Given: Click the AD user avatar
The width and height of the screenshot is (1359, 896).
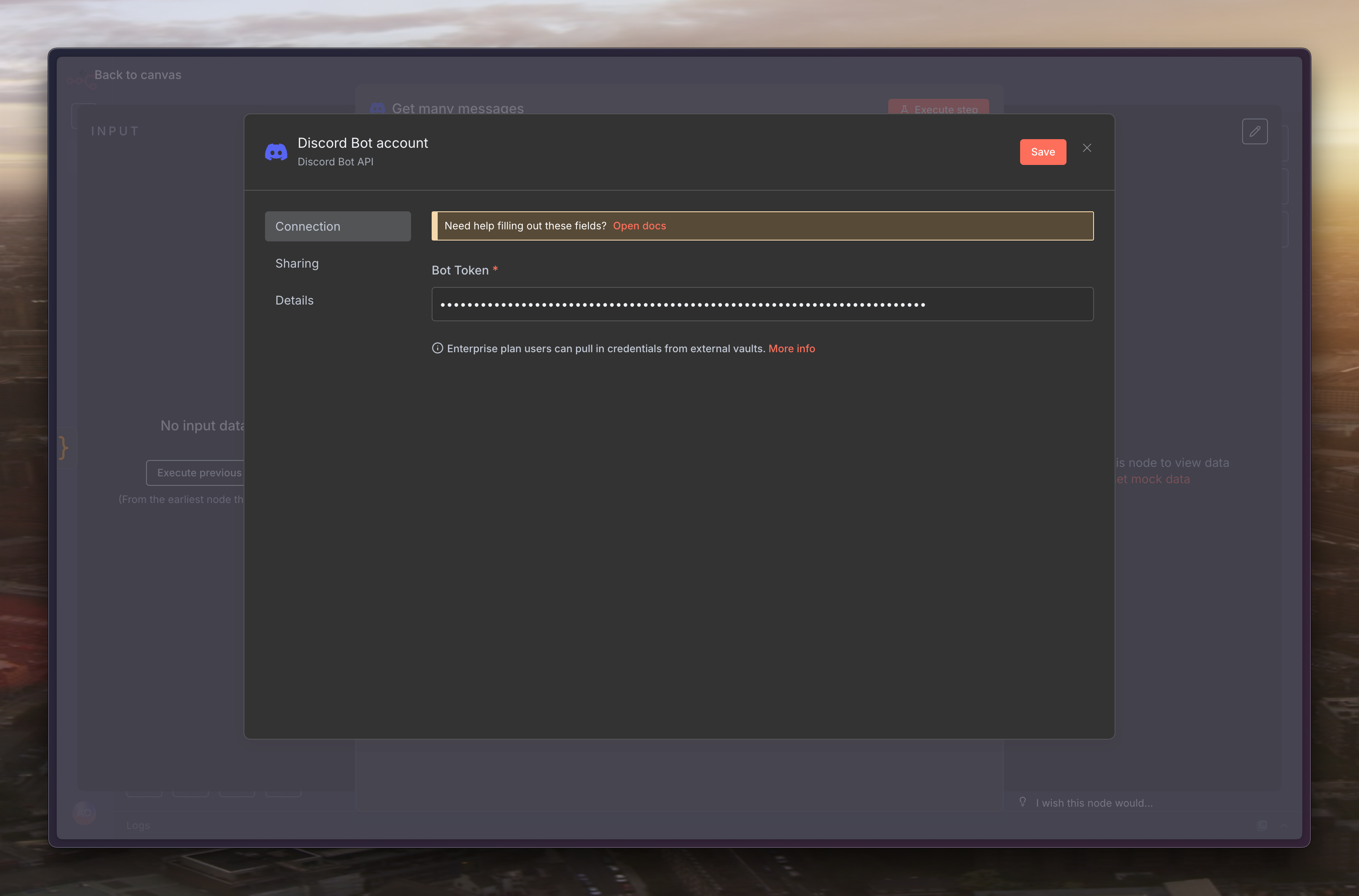Looking at the screenshot, I should pyautogui.click(x=85, y=813).
